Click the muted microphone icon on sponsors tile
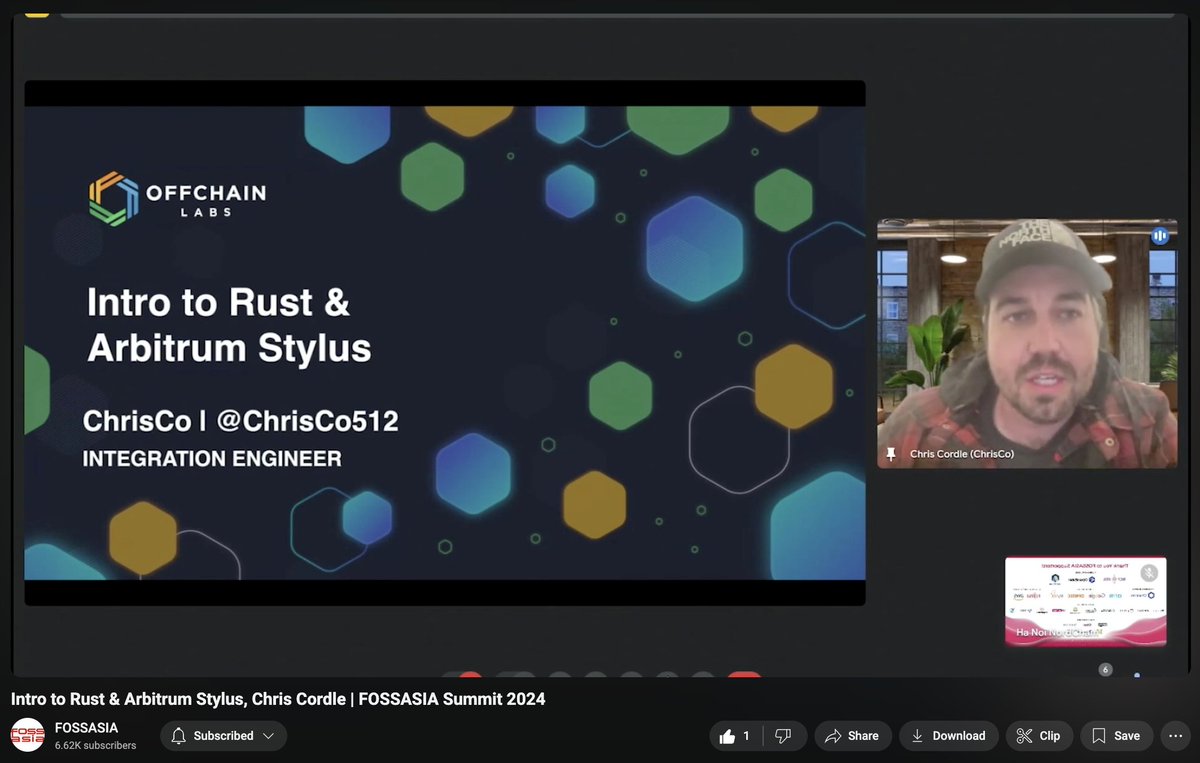This screenshot has width=1200, height=763. click(x=1150, y=573)
